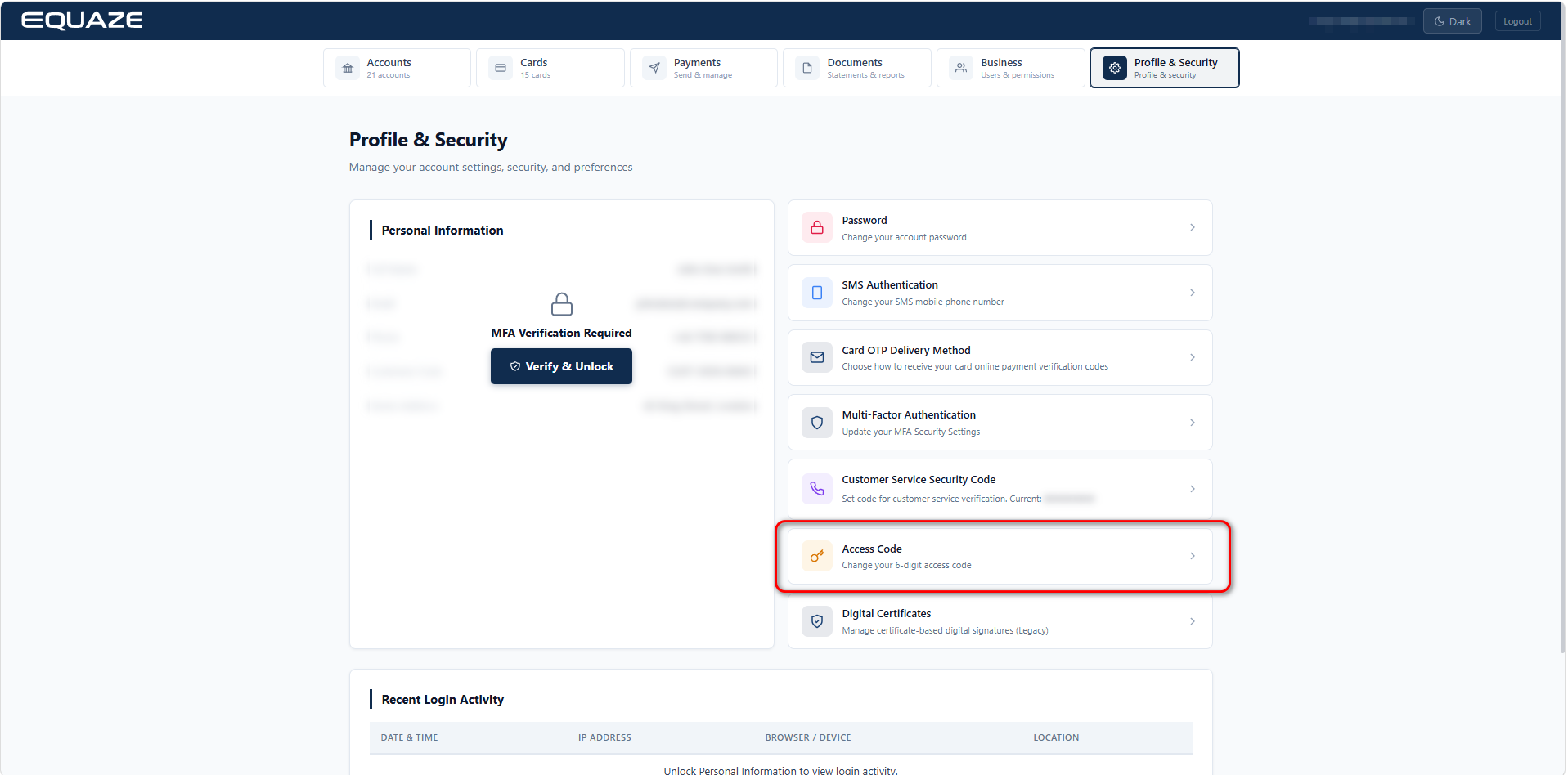Open Card OTP Delivery Method
The image size is (1568, 775).
point(1000,357)
